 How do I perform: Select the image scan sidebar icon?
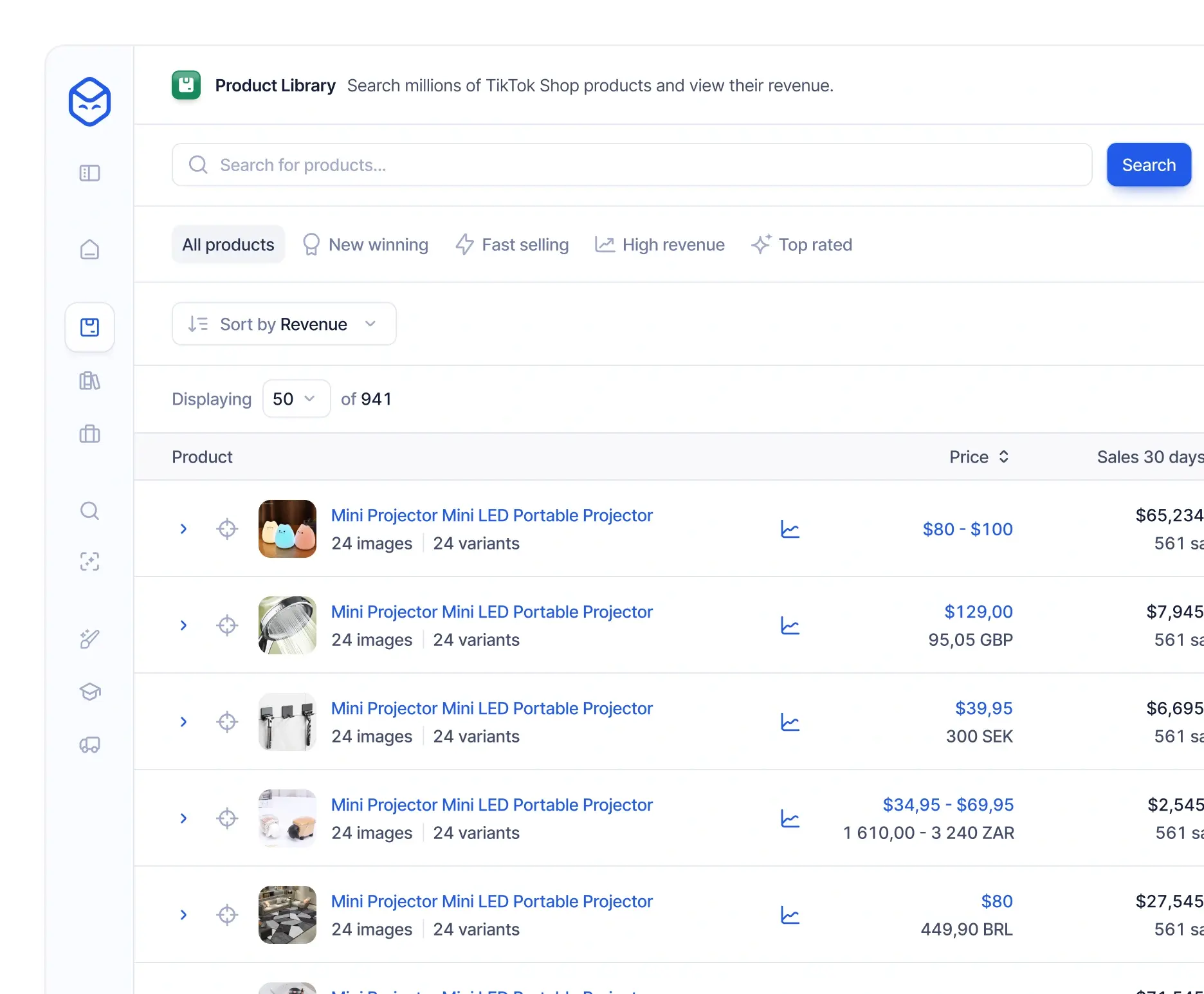(x=89, y=562)
